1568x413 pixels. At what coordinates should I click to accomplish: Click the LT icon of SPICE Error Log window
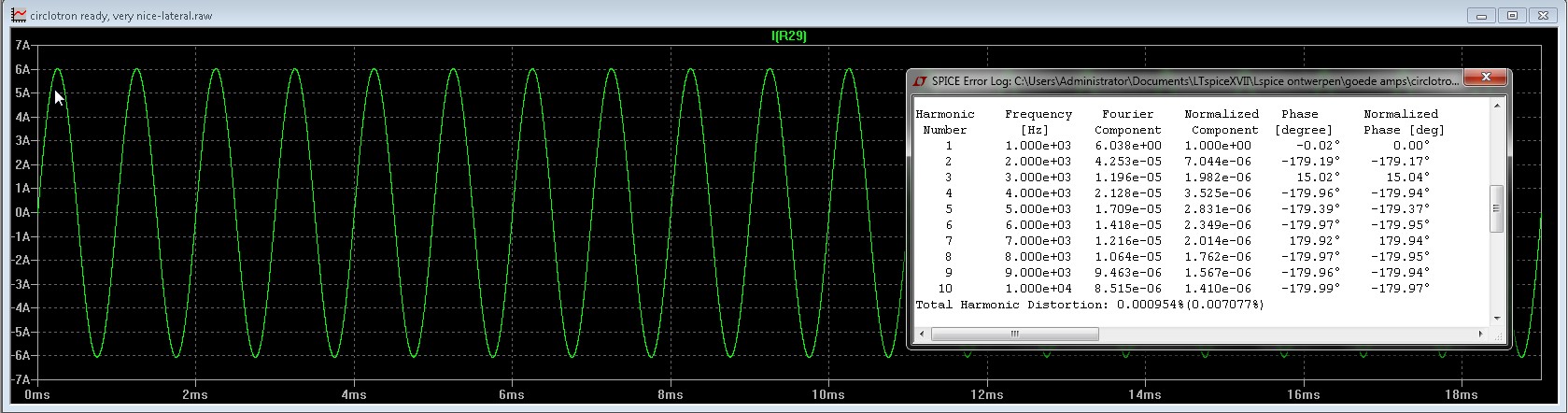(x=920, y=81)
